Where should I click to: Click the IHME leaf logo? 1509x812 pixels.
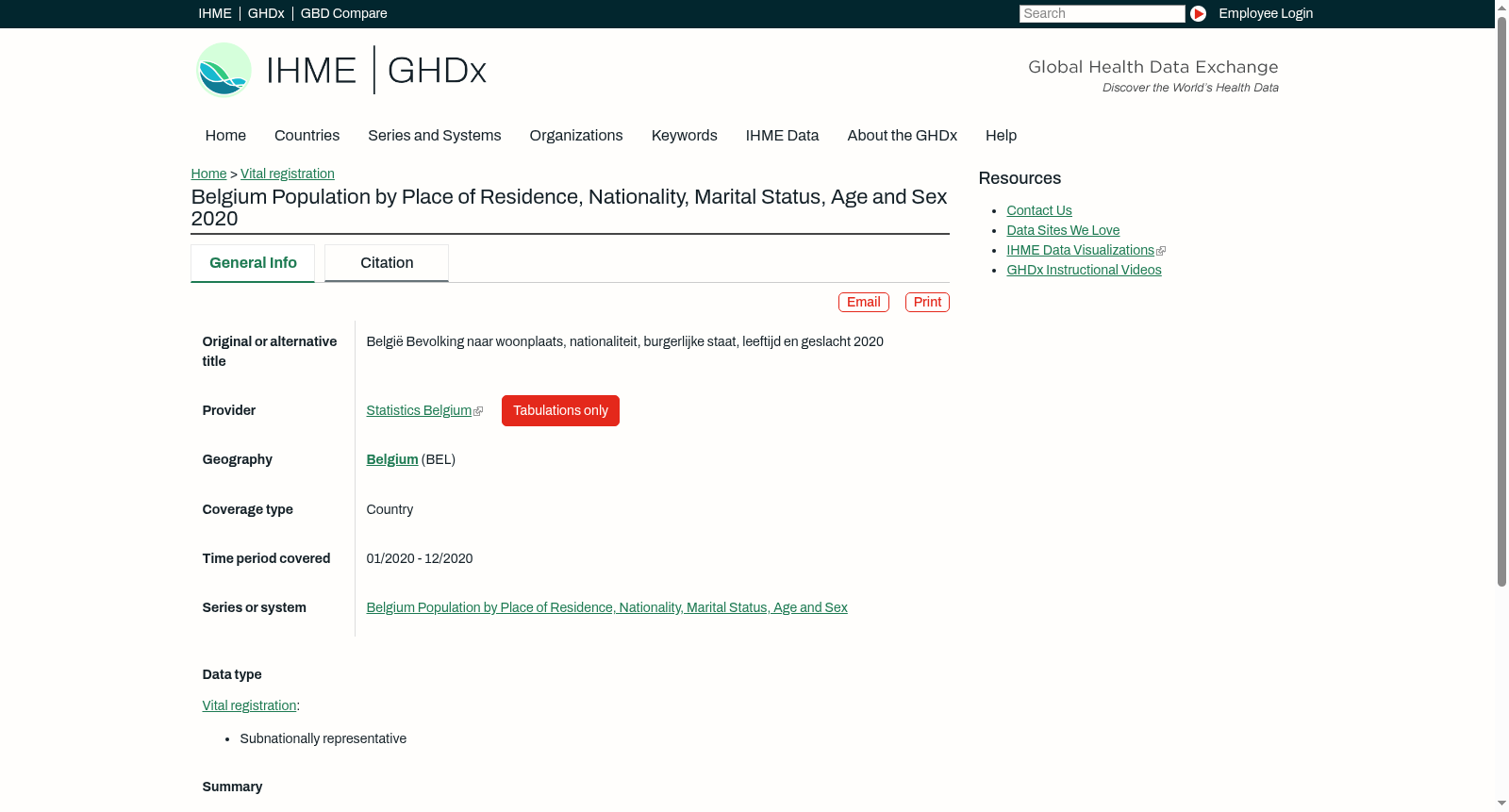point(224,70)
